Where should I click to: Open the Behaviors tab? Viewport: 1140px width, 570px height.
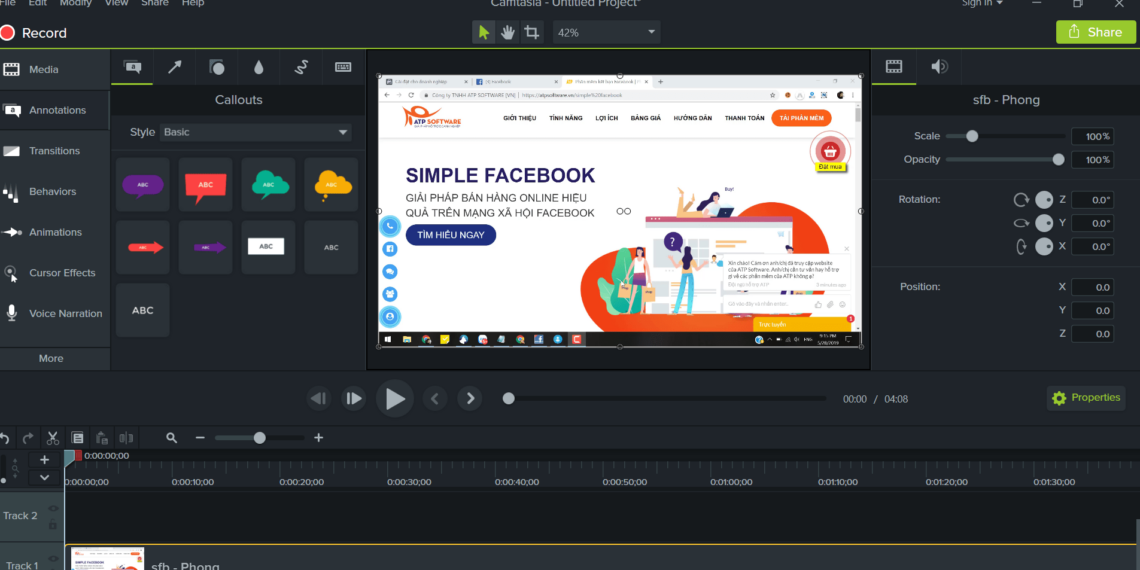tap(55, 192)
